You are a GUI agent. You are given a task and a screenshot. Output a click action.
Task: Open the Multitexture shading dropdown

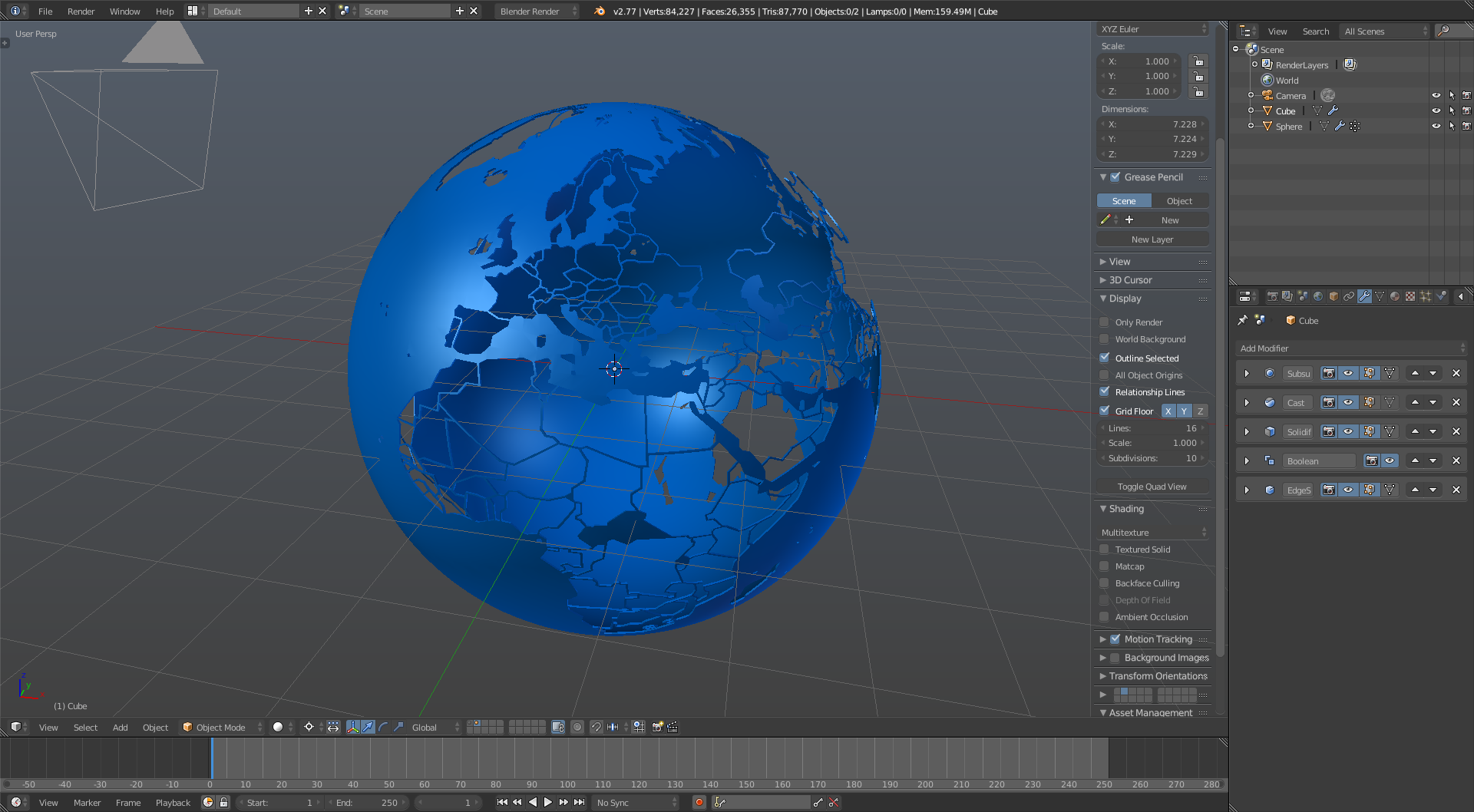click(x=1153, y=532)
